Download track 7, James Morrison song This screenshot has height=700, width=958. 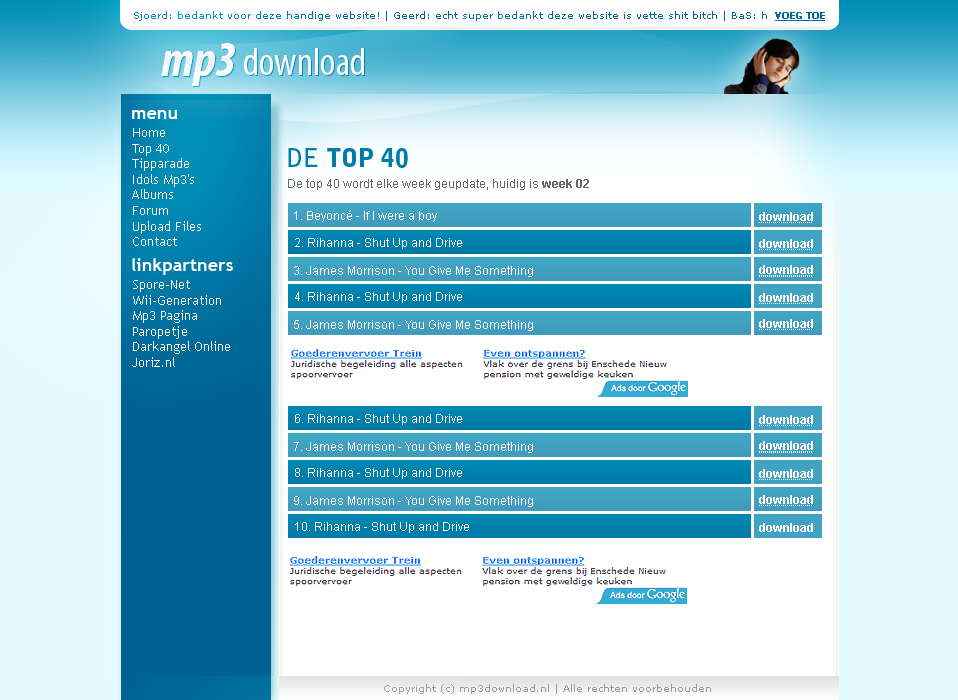pos(788,446)
